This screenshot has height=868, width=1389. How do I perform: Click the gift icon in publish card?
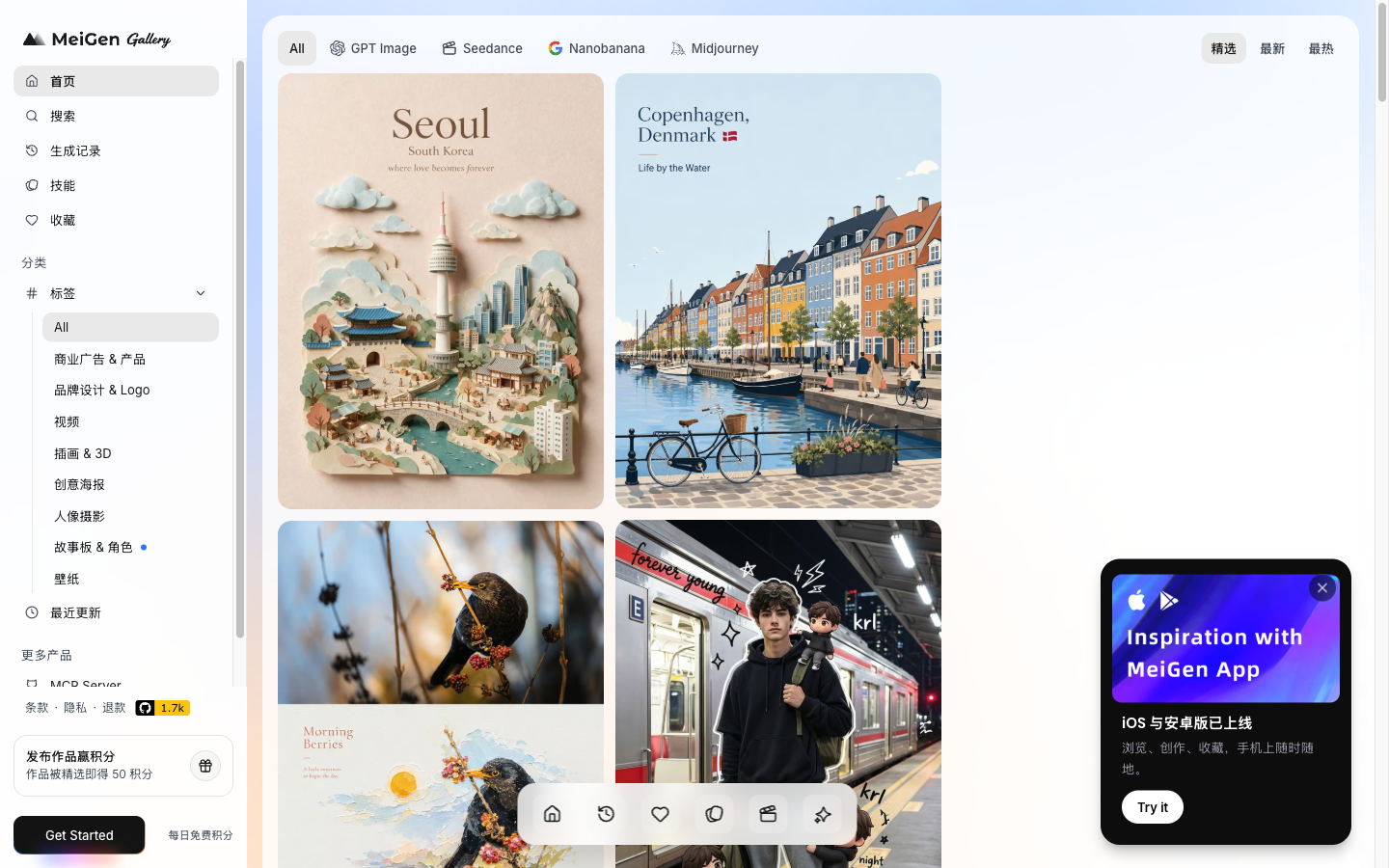coord(205,766)
